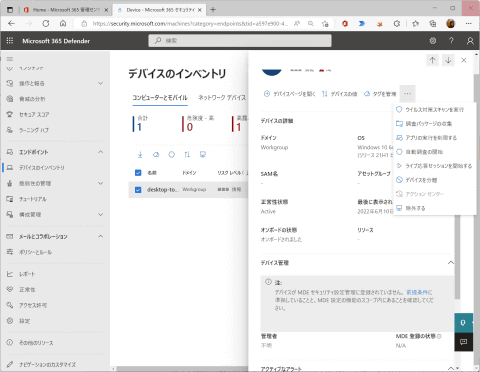Open the 前提条件 link in the note

(417, 292)
